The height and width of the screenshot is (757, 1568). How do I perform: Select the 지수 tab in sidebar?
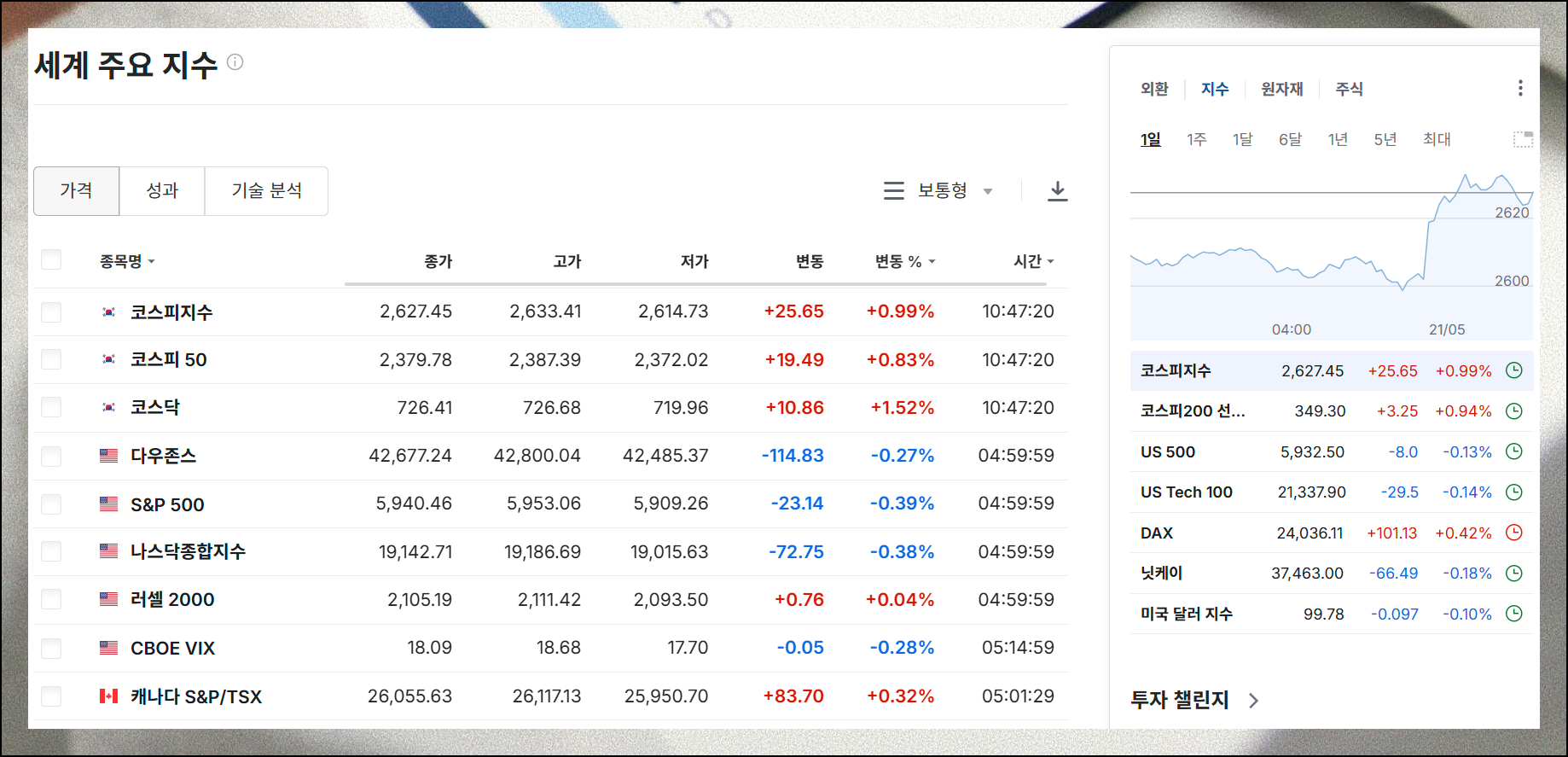coord(1215,89)
